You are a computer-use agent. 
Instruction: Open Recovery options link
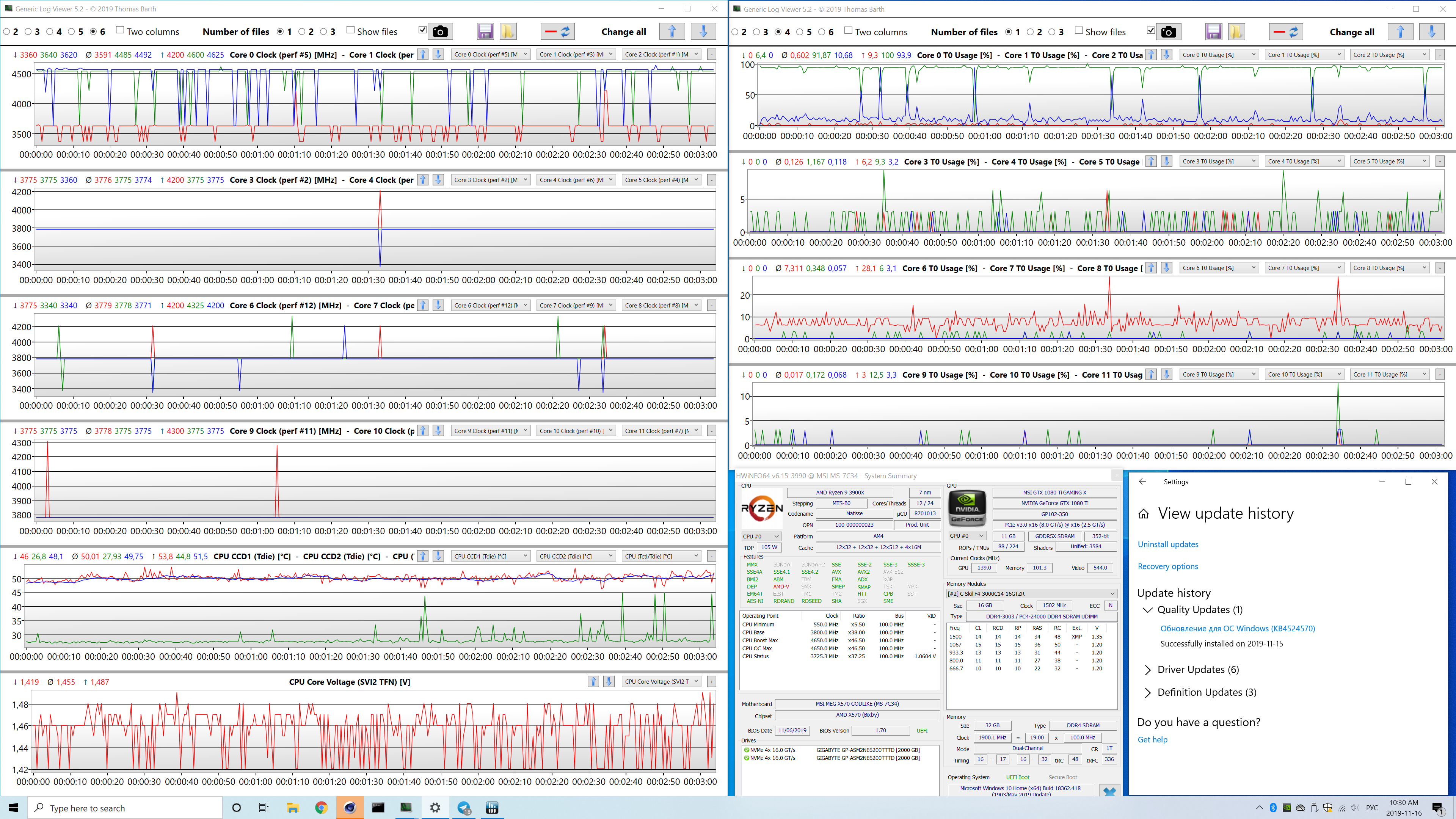[x=1168, y=566]
